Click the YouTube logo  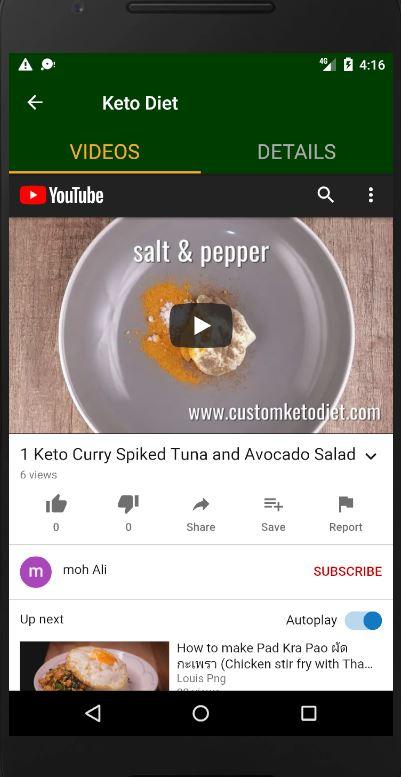coord(61,195)
